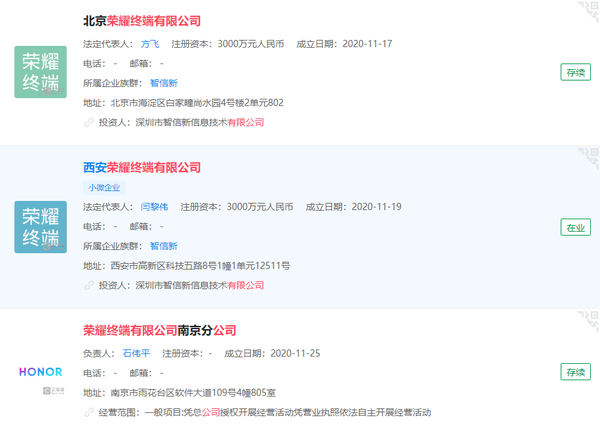Open QR code icon on Xi'an company card
This screenshot has width=600, height=426.
[x=589, y=157]
